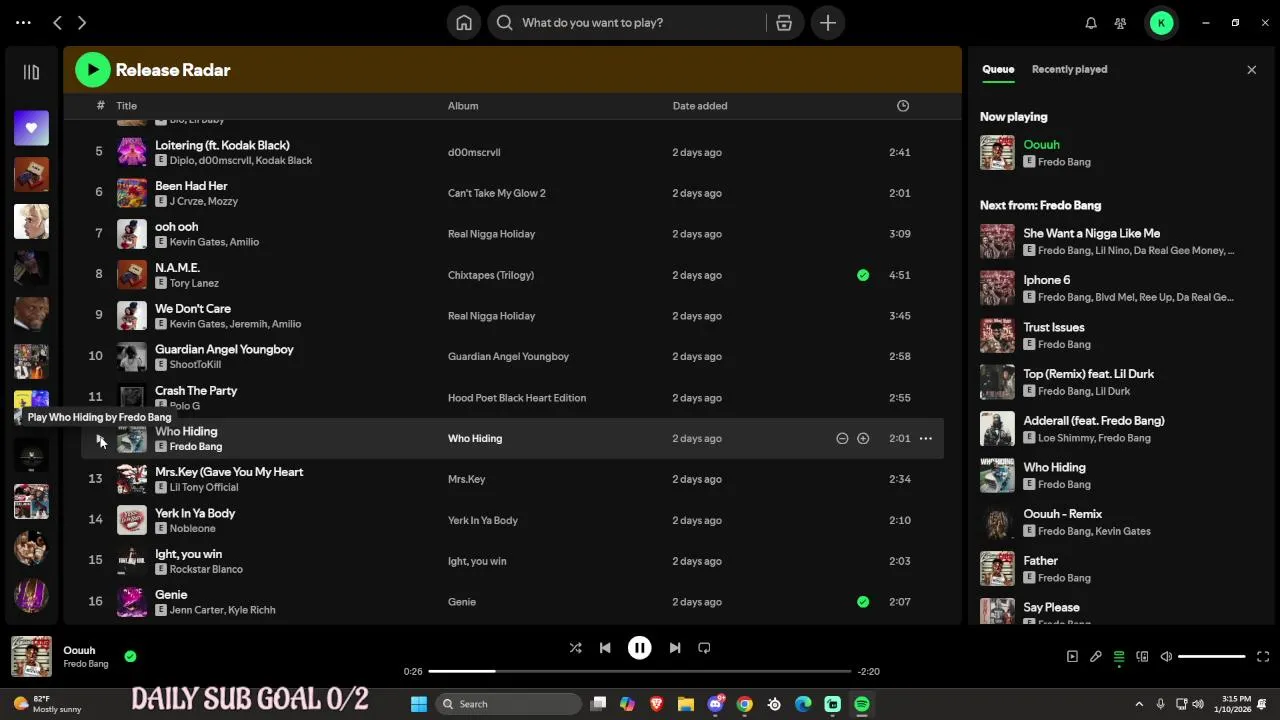Play Who Hiding by Fredo Bang
1280x720 pixels.
coord(99,438)
